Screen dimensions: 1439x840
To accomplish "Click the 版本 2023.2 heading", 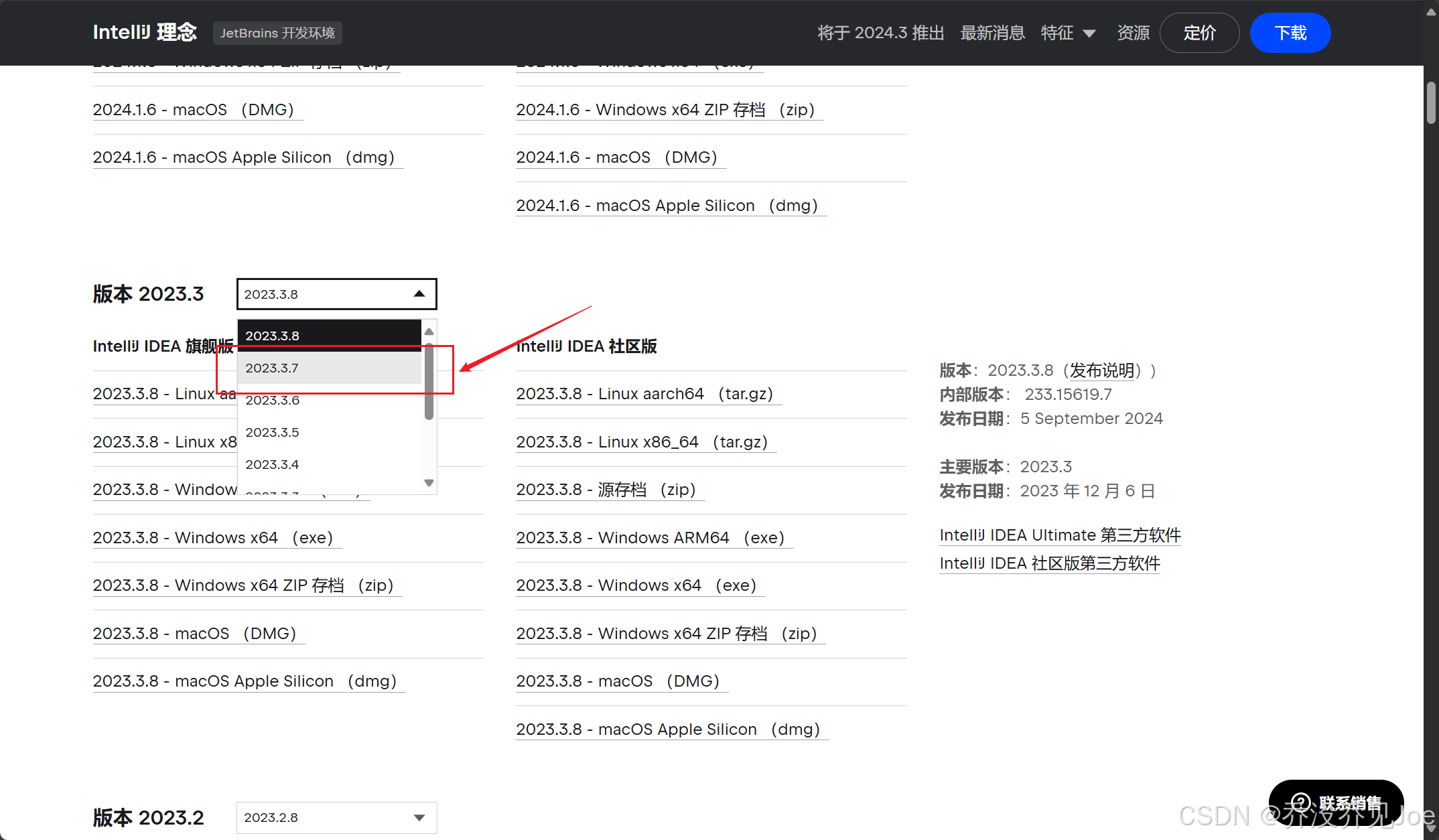I will [148, 817].
